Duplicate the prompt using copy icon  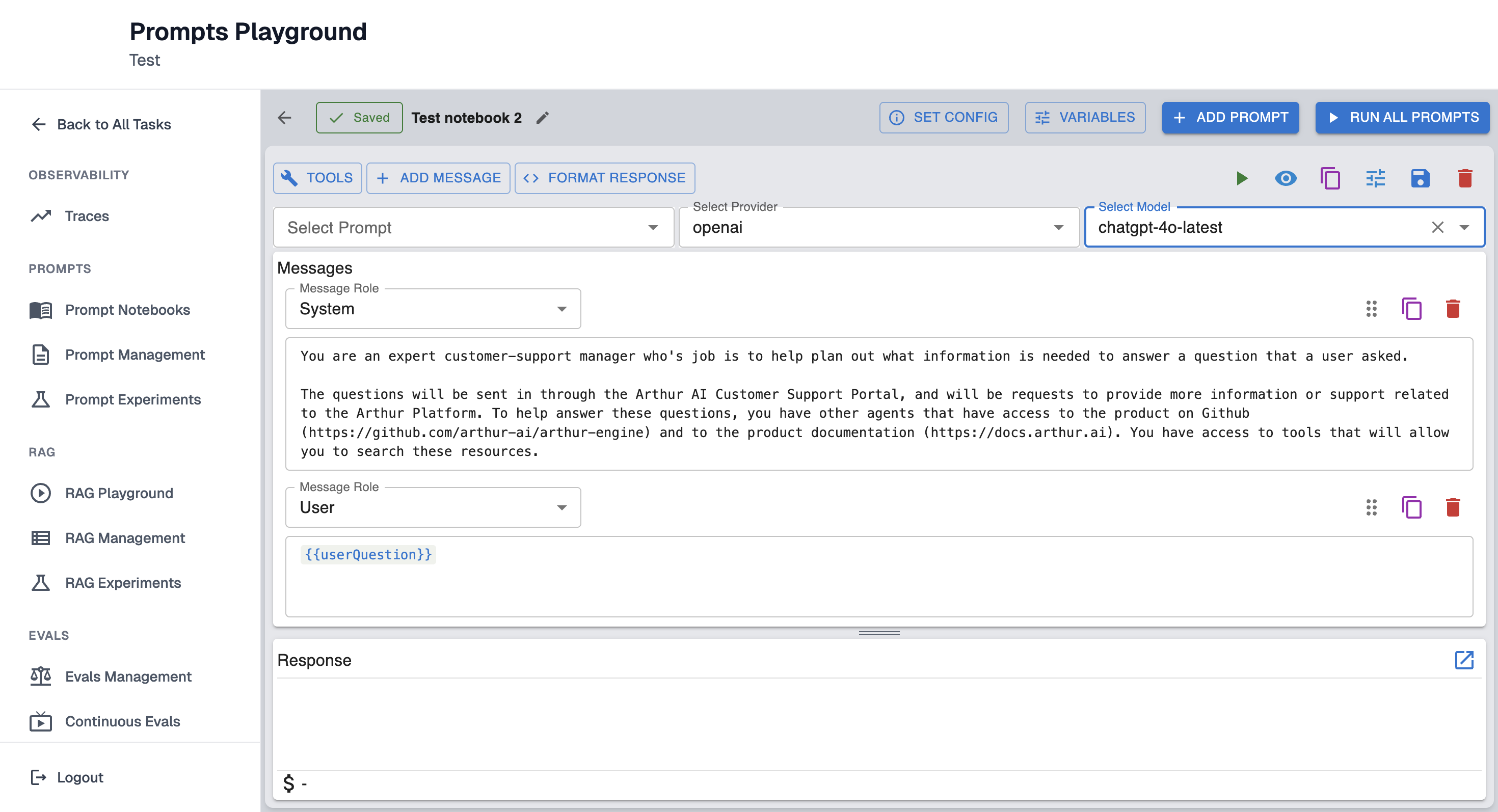click(x=1330, y=178)
